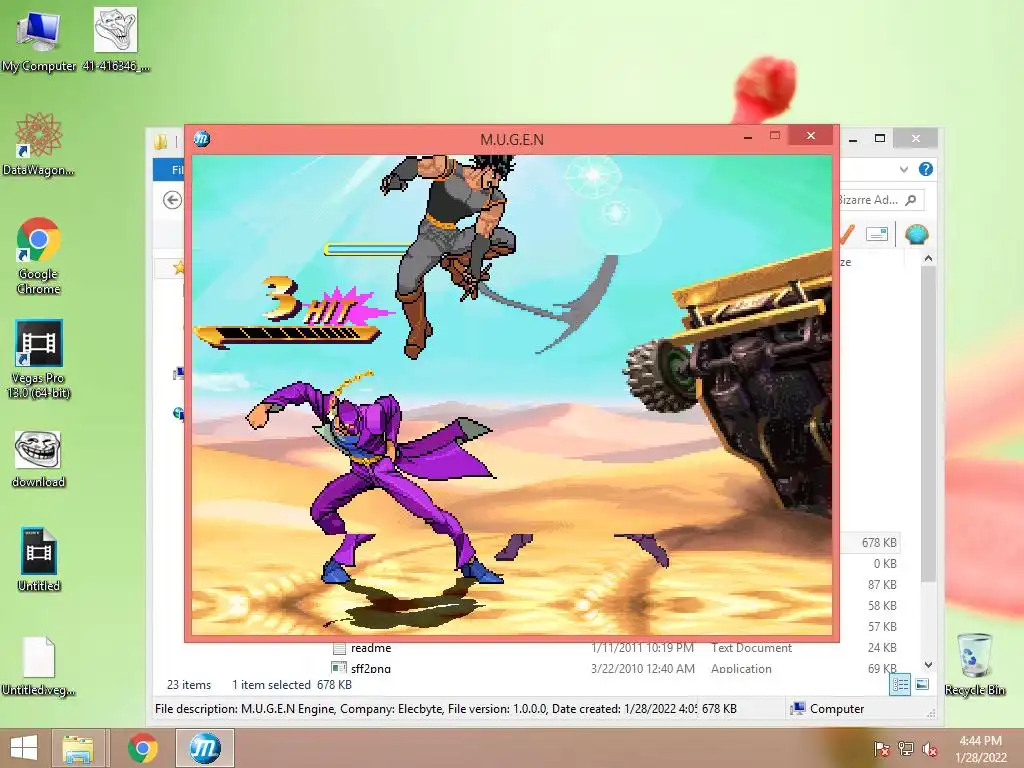
Task: Click the Favorites star in navigation pane
Action: (178, 267)
